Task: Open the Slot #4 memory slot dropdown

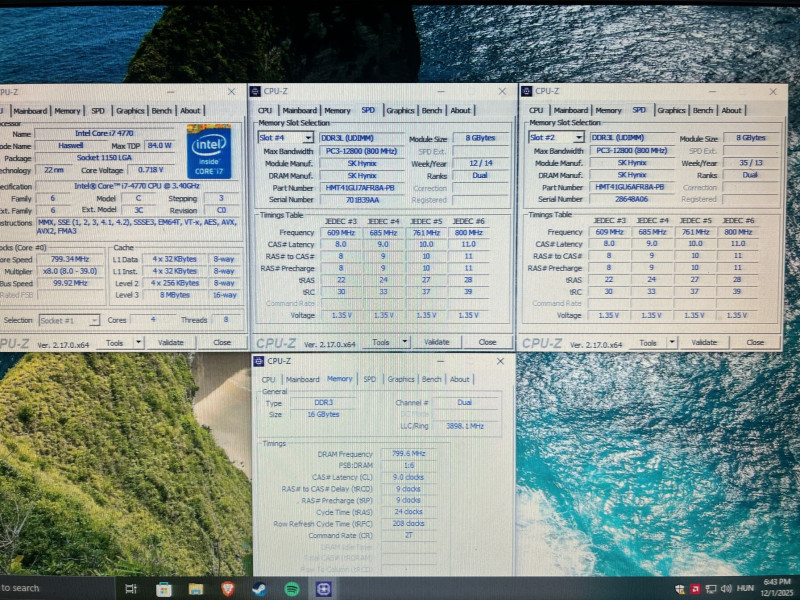Action: [x=308, y=138]
